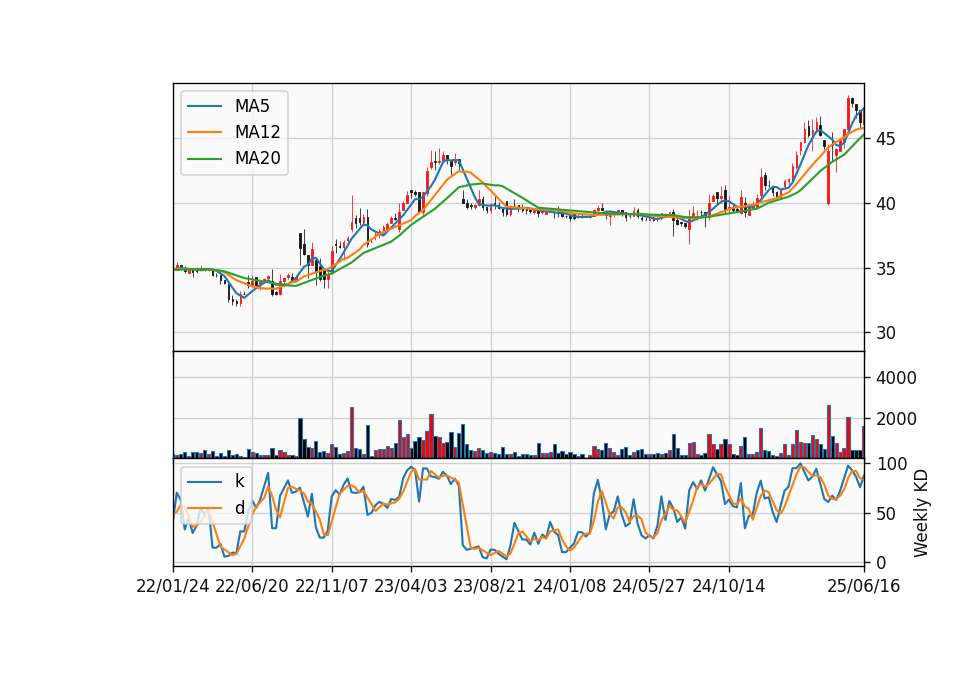Click the long red candlestick dropping to 40
This screenshot has width=960, height=690.
click(828, 177)
